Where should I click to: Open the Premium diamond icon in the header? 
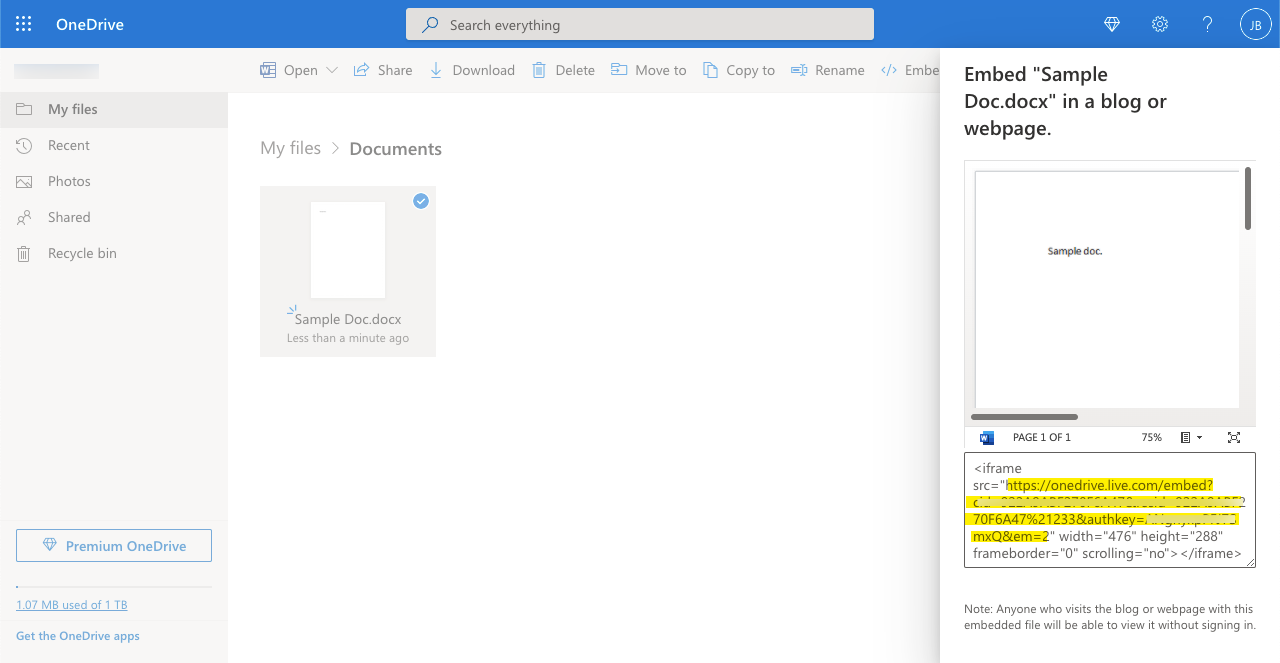(1112, 24)
